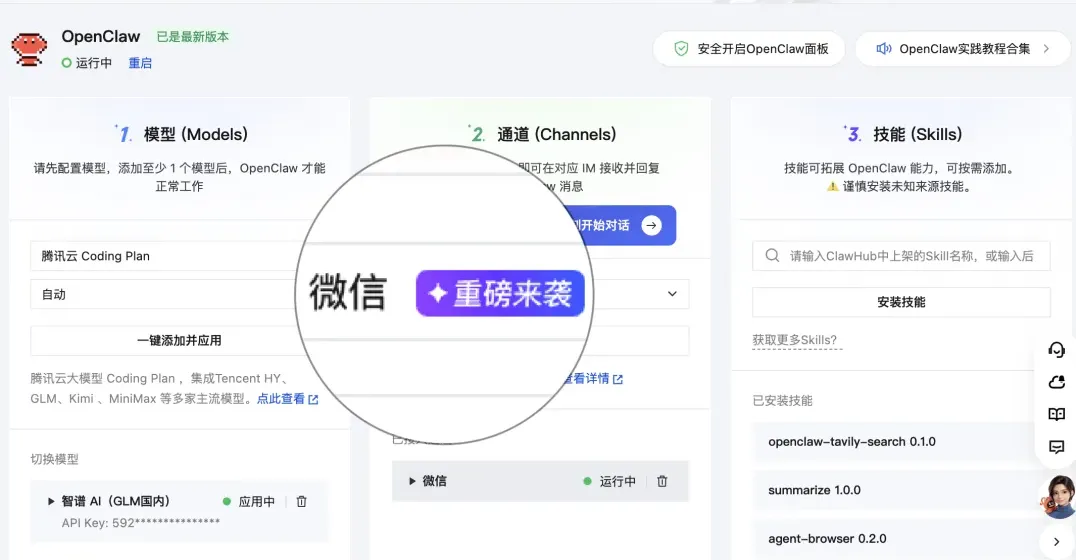Expand the 智谱 AI (GLM国内) model entry

tap(50, 502)
